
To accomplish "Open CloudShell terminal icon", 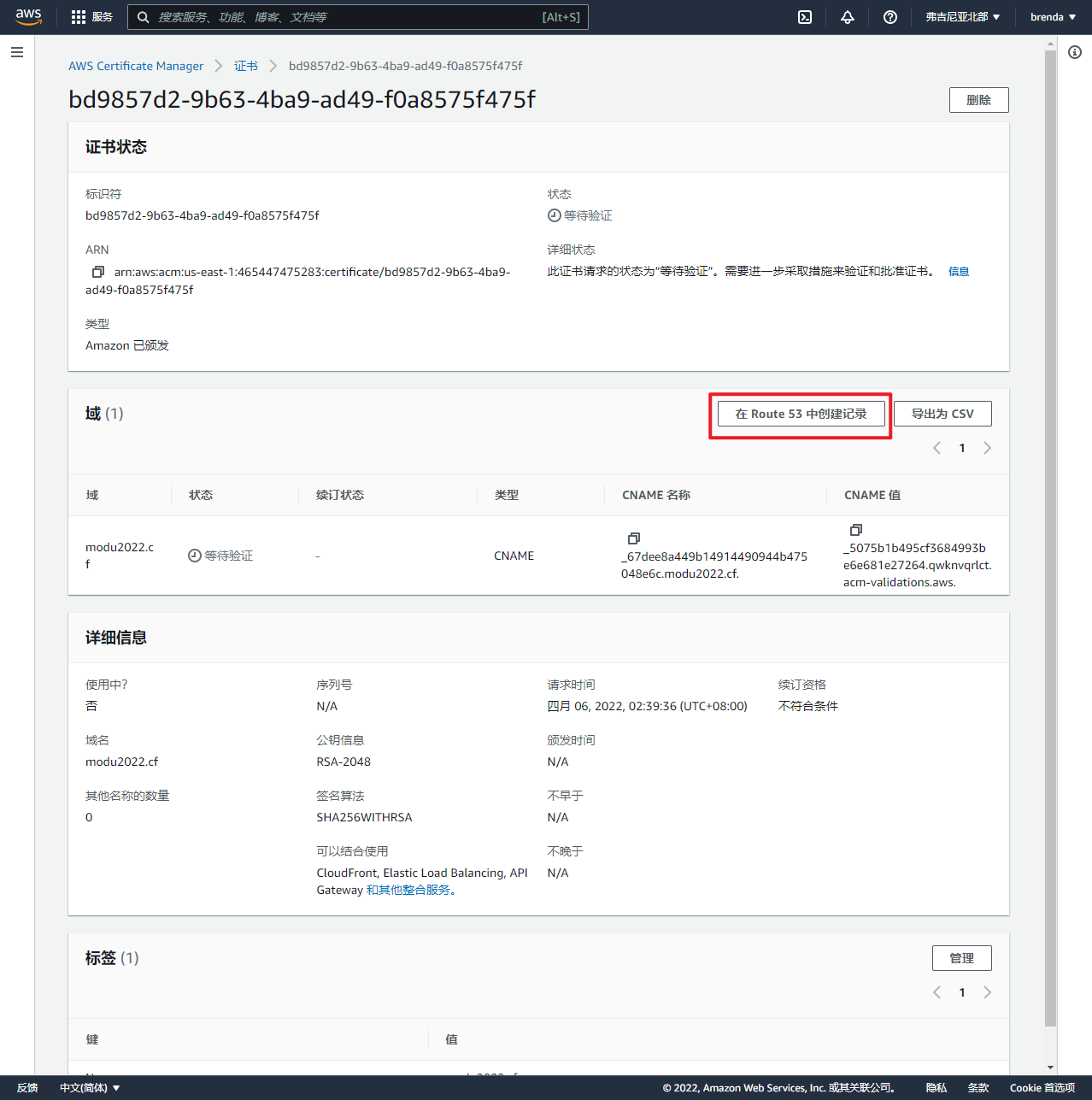I will tap(805, 17).
